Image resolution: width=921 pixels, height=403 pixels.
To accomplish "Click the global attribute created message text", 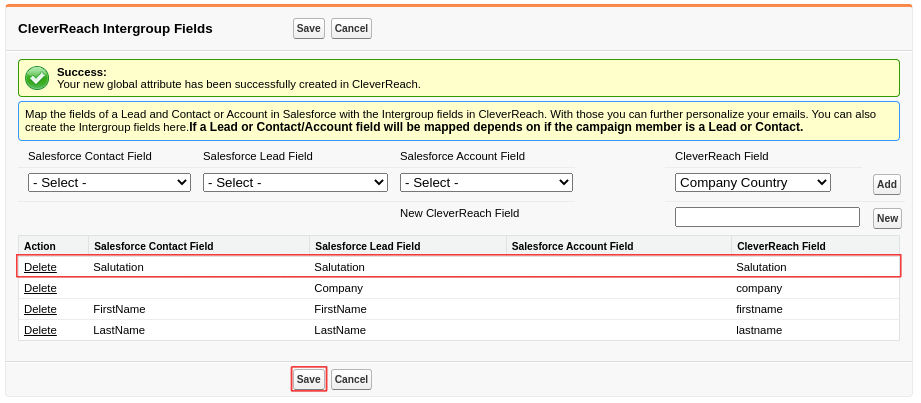I will coord(239,84).
